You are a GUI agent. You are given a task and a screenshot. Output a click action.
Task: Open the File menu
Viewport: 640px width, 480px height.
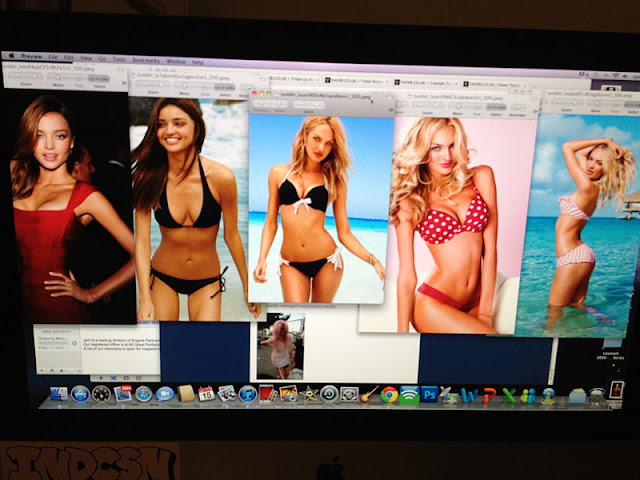(x=53, y=57)
